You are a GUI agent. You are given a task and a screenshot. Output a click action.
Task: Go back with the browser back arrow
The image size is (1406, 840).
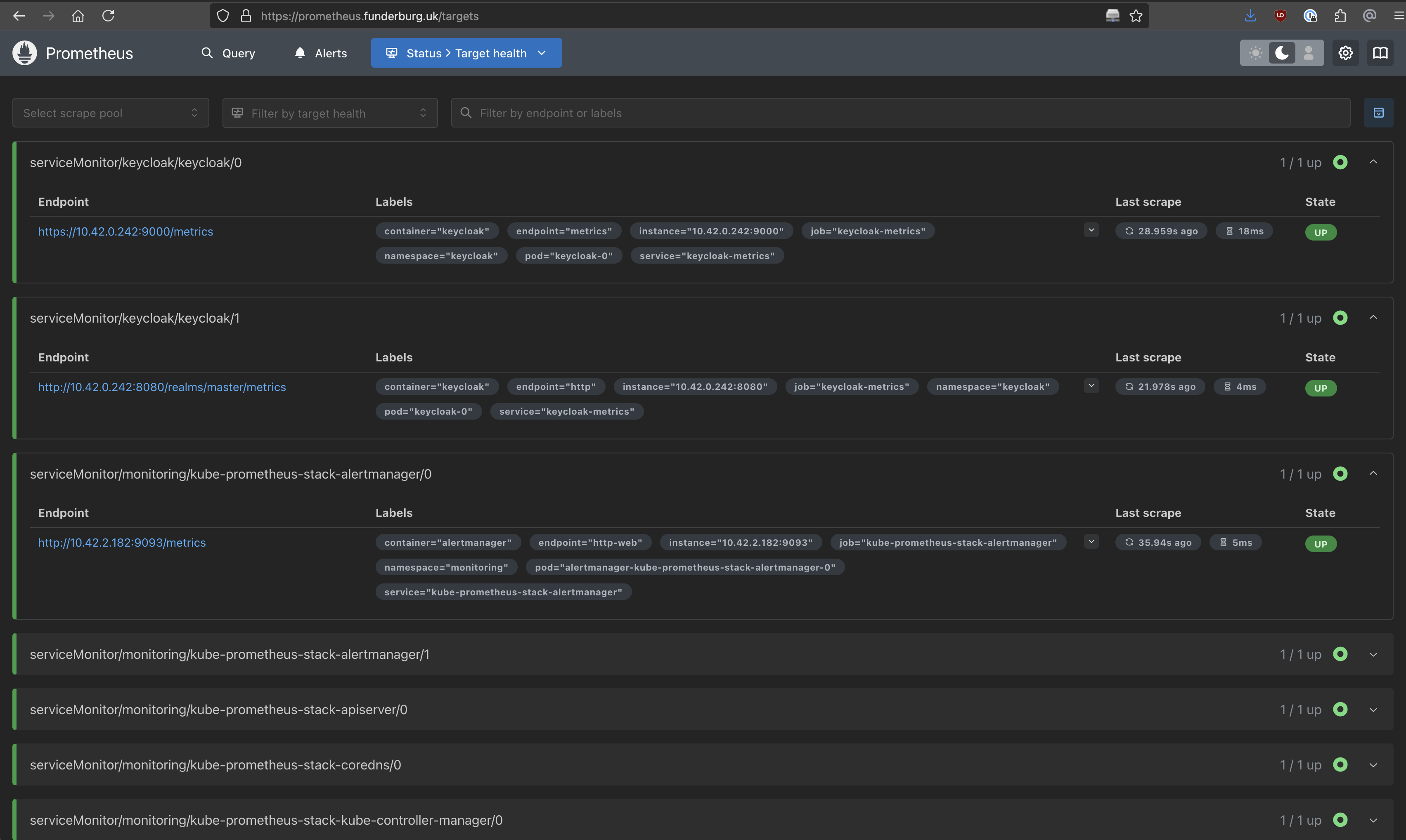click(x=19, y=16)
